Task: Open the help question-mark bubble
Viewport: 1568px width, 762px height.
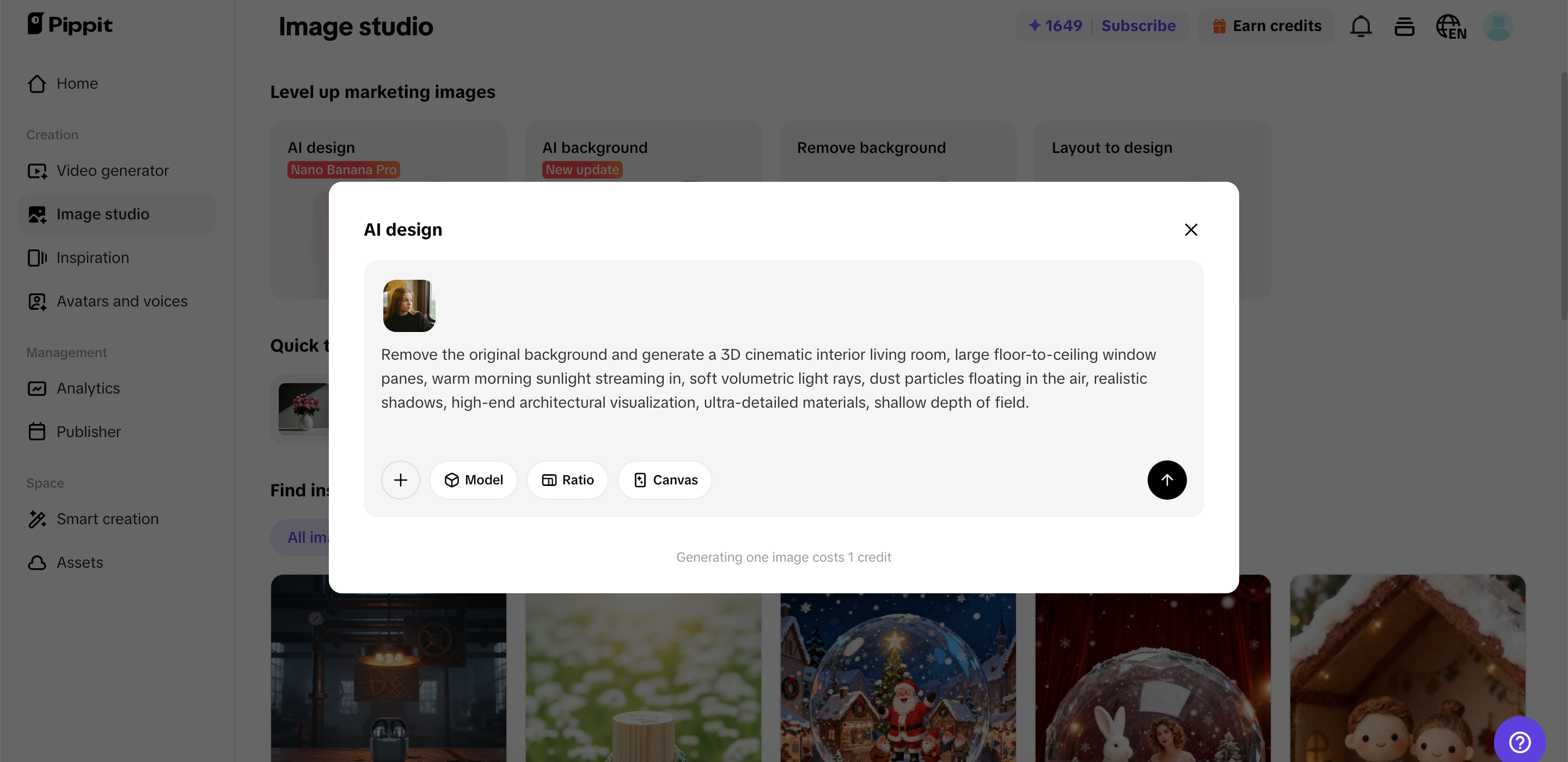Action: point(1520,741)
